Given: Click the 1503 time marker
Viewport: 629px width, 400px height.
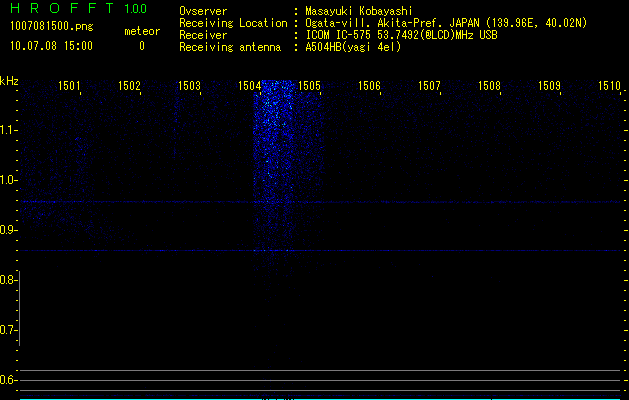Looking at the screenshot, I should (x=189, y=86).
